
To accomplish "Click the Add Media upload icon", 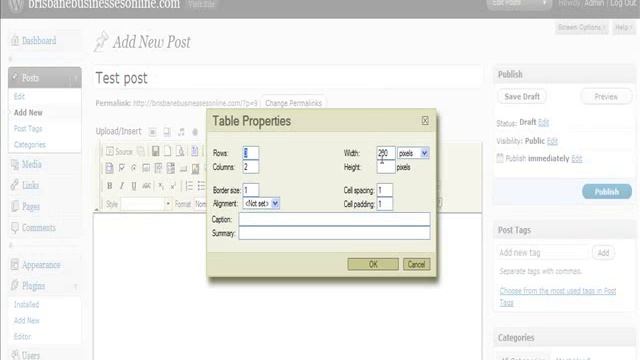I will 195,132.
